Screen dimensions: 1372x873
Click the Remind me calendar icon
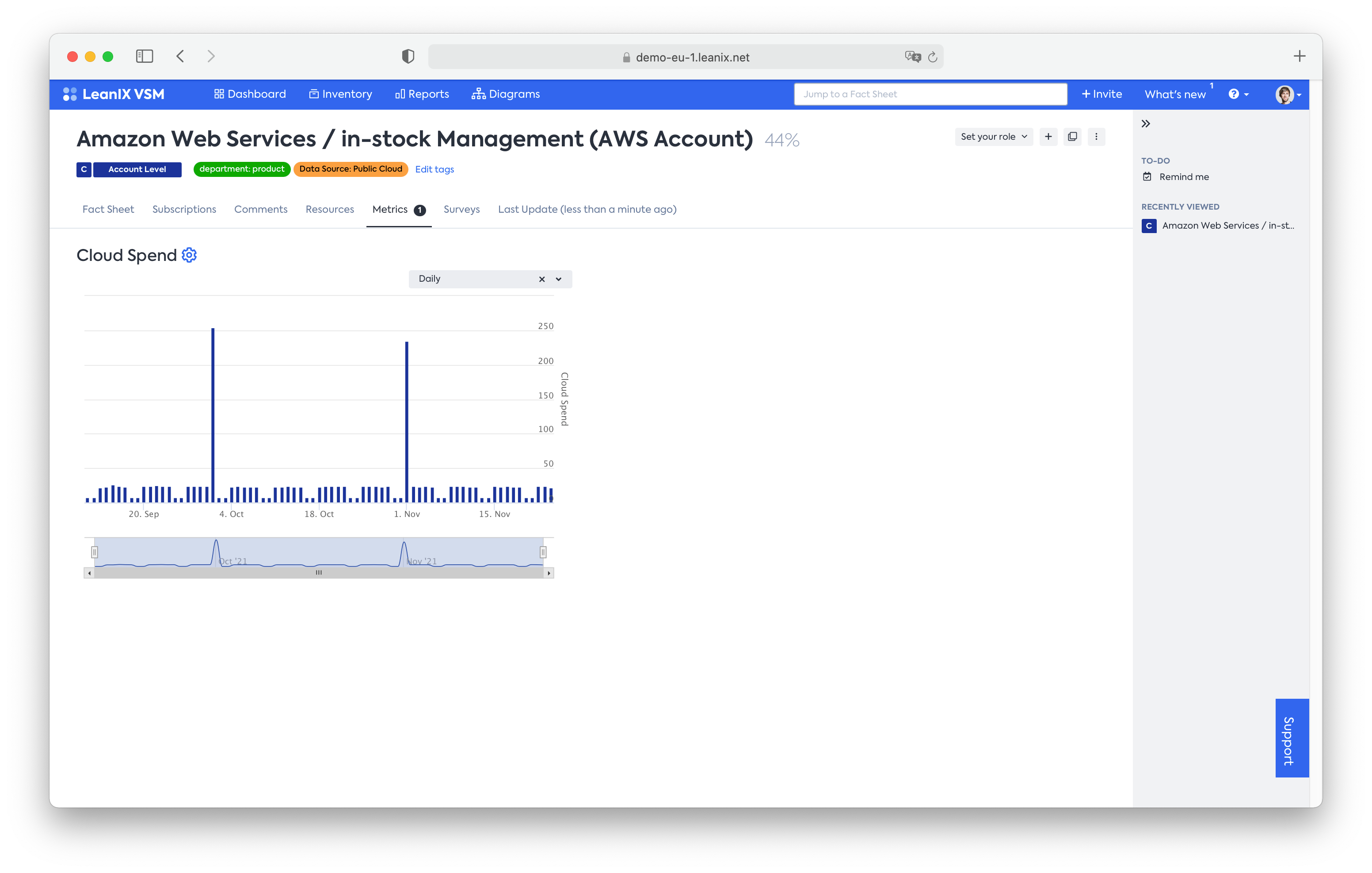point(1147,177)
